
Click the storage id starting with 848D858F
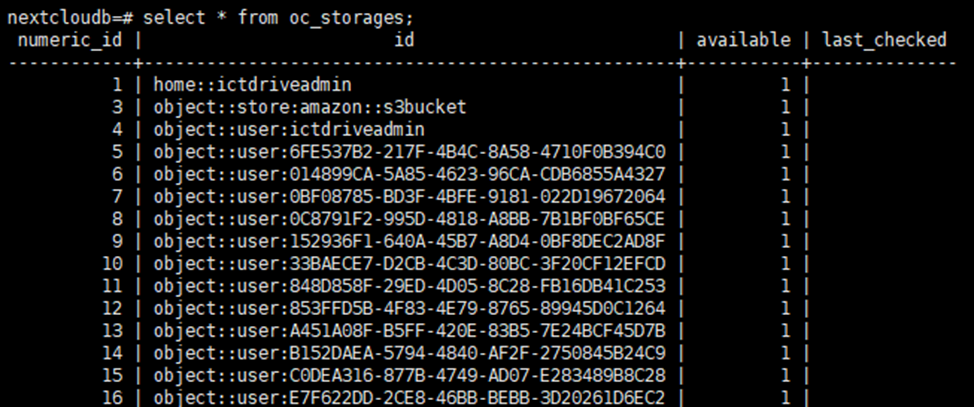pyautogui.click(x=416, y=284)
